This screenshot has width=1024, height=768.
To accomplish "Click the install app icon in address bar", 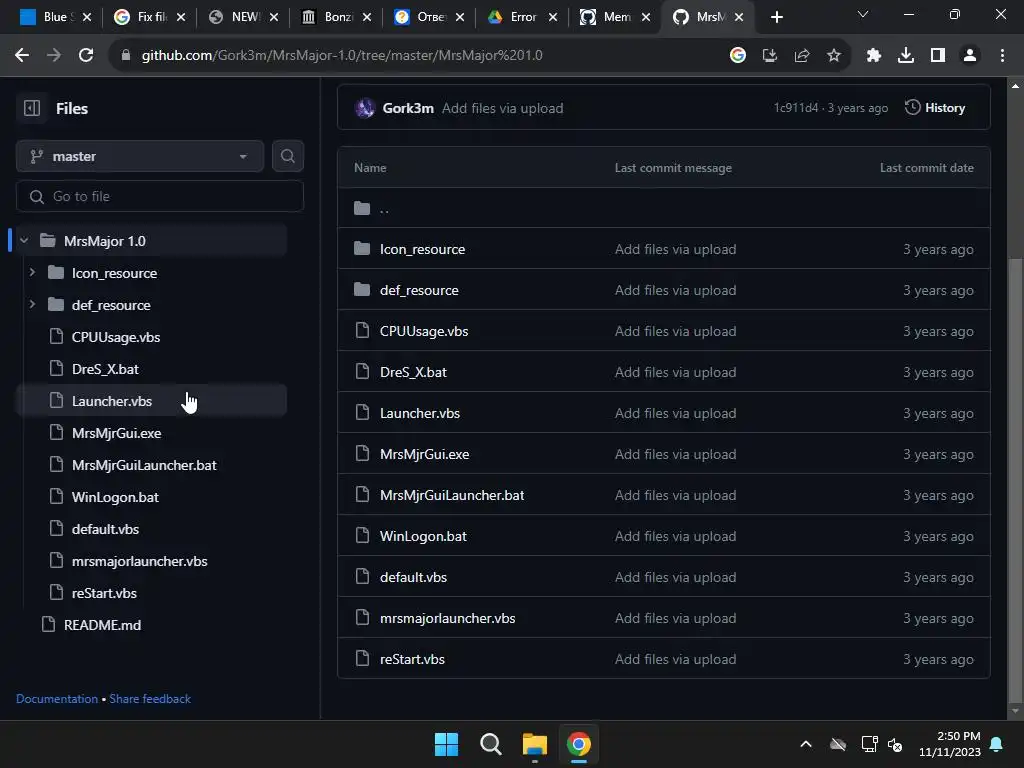I will tap(770, 56).
